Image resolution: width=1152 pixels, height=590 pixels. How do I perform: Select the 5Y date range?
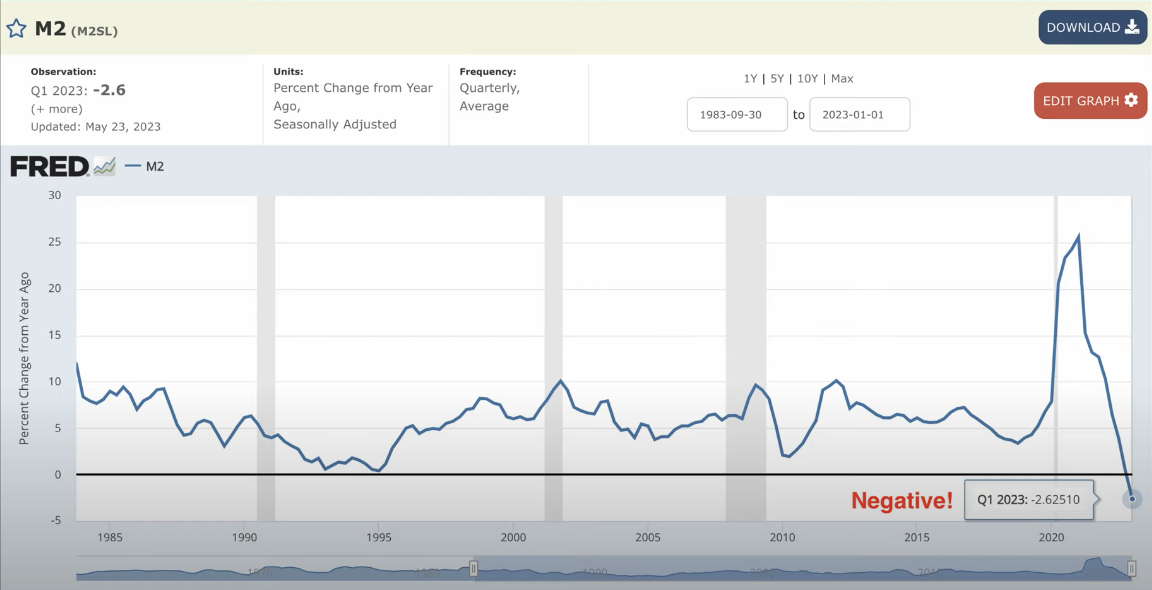point(777,79)
